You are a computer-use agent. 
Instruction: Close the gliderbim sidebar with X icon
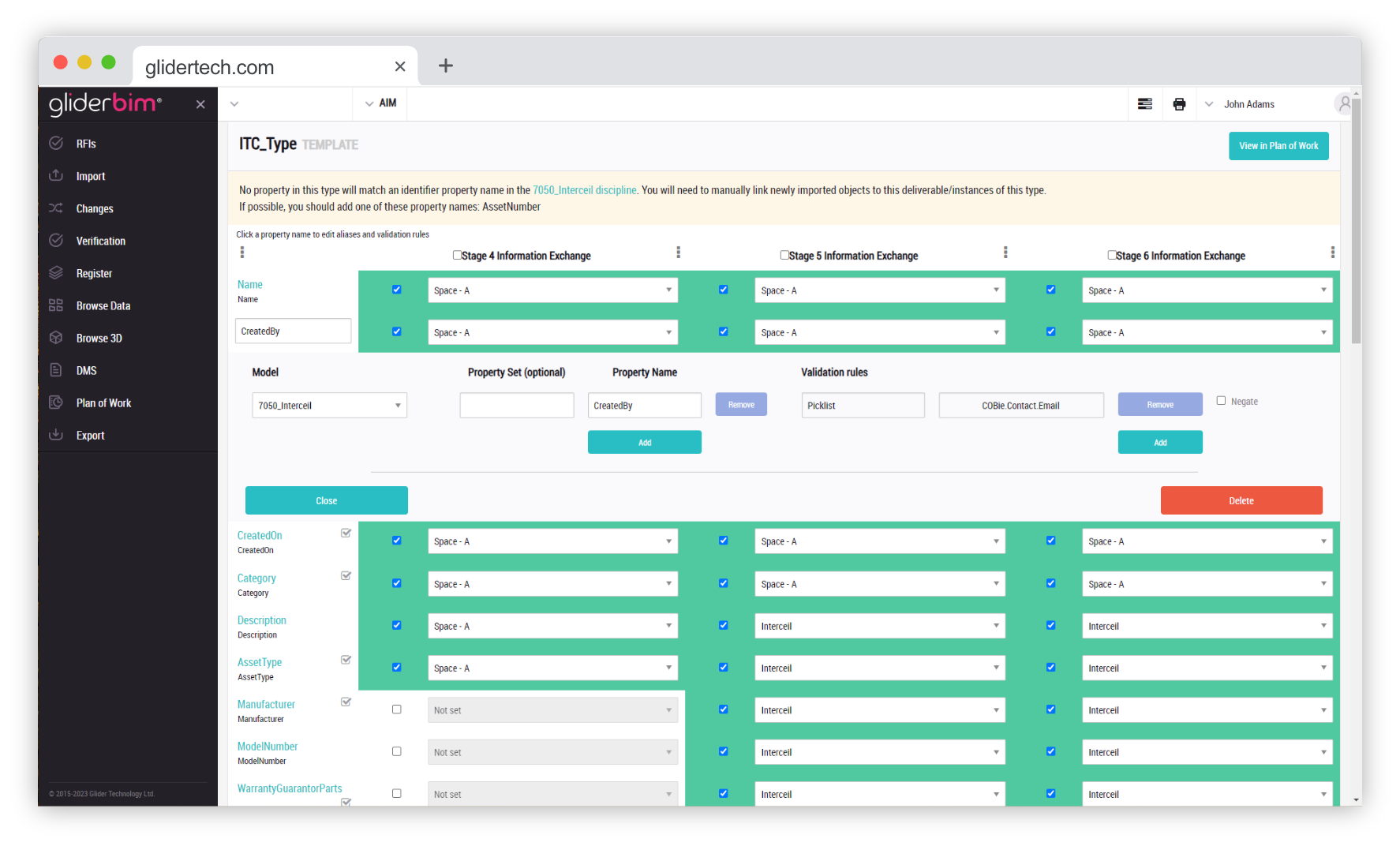click(x=200, y=104)
